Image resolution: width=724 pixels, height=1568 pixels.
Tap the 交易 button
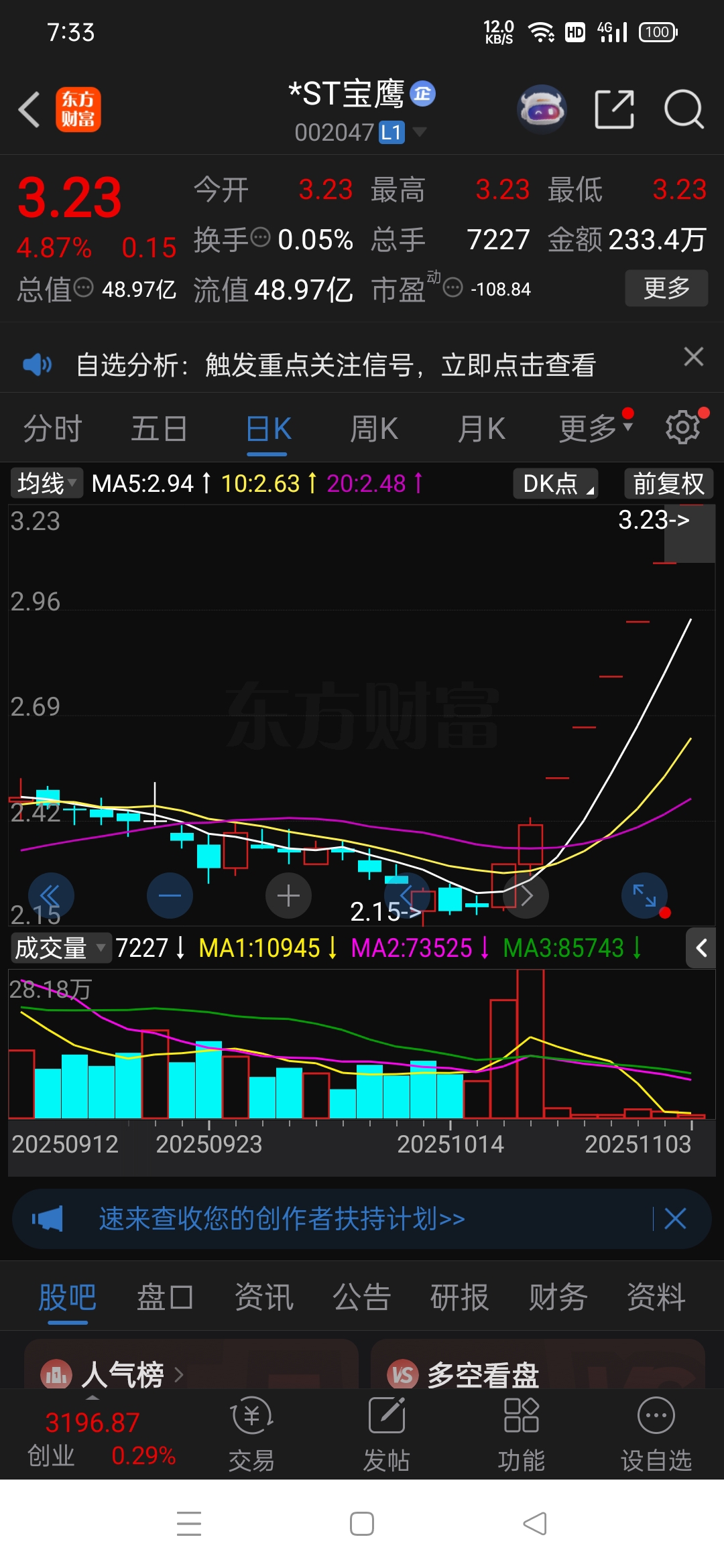click(251, 1434)
